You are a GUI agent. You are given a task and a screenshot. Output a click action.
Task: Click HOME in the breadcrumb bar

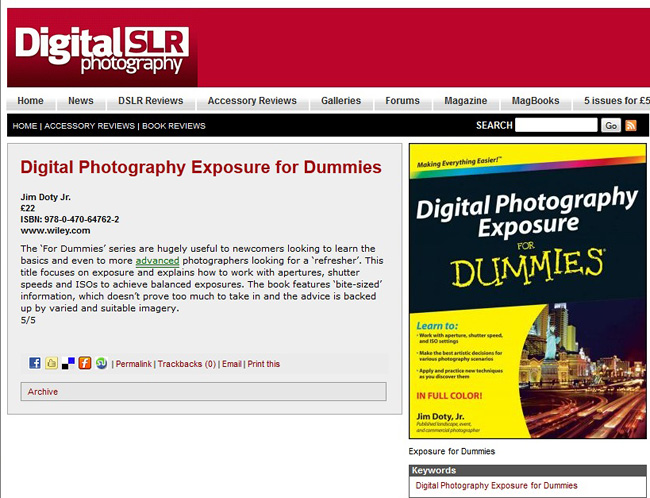24,126
